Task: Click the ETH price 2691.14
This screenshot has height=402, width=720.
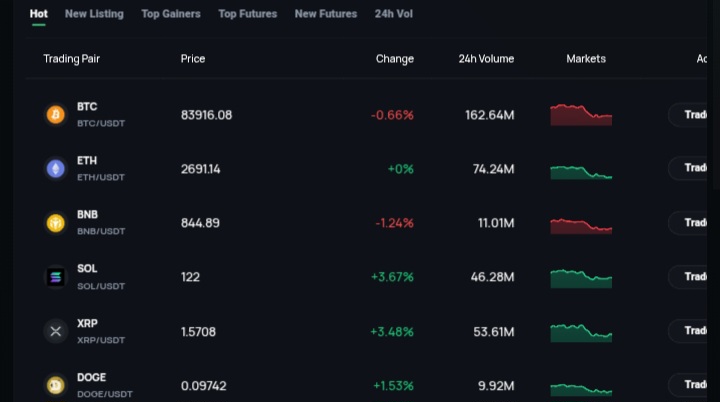Action: [x=200, y=169]
